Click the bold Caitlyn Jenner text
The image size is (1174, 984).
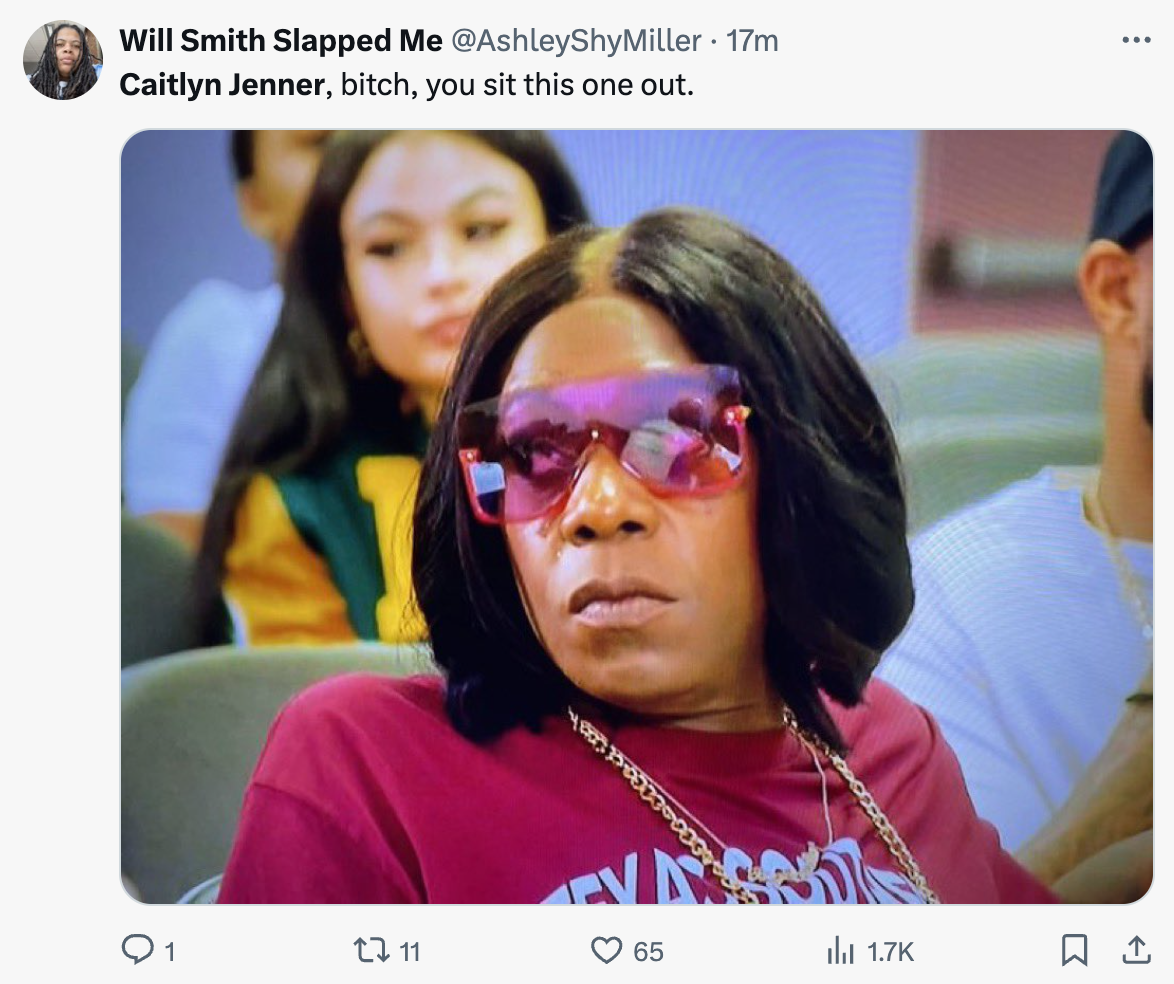[x=222, y=85]
